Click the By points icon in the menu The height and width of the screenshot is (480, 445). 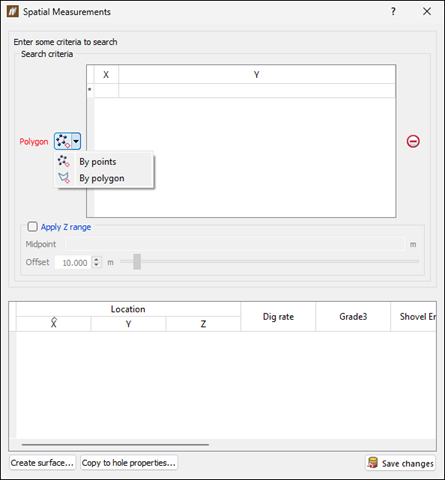[64, 161]
